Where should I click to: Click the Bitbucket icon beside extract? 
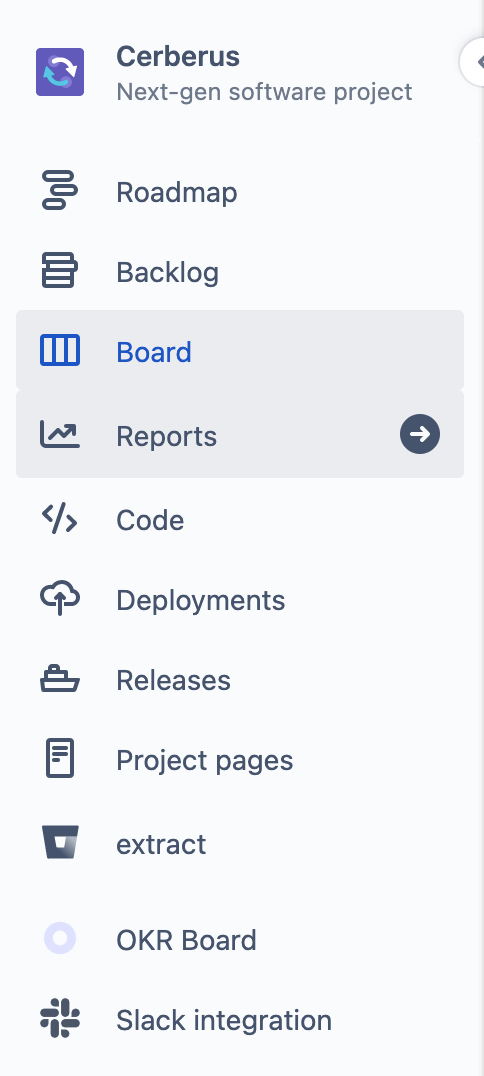coord(60,843)
